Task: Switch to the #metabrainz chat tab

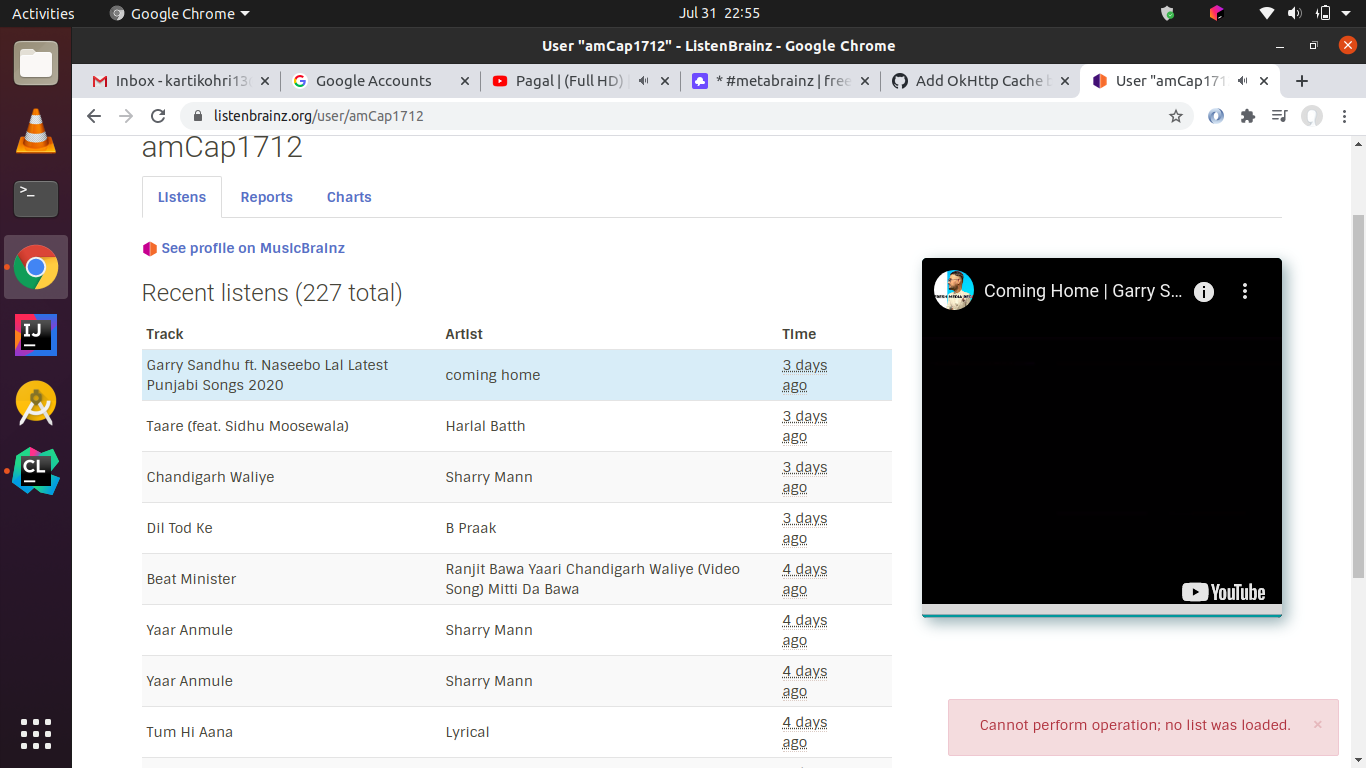Action: tap(780, 81)
